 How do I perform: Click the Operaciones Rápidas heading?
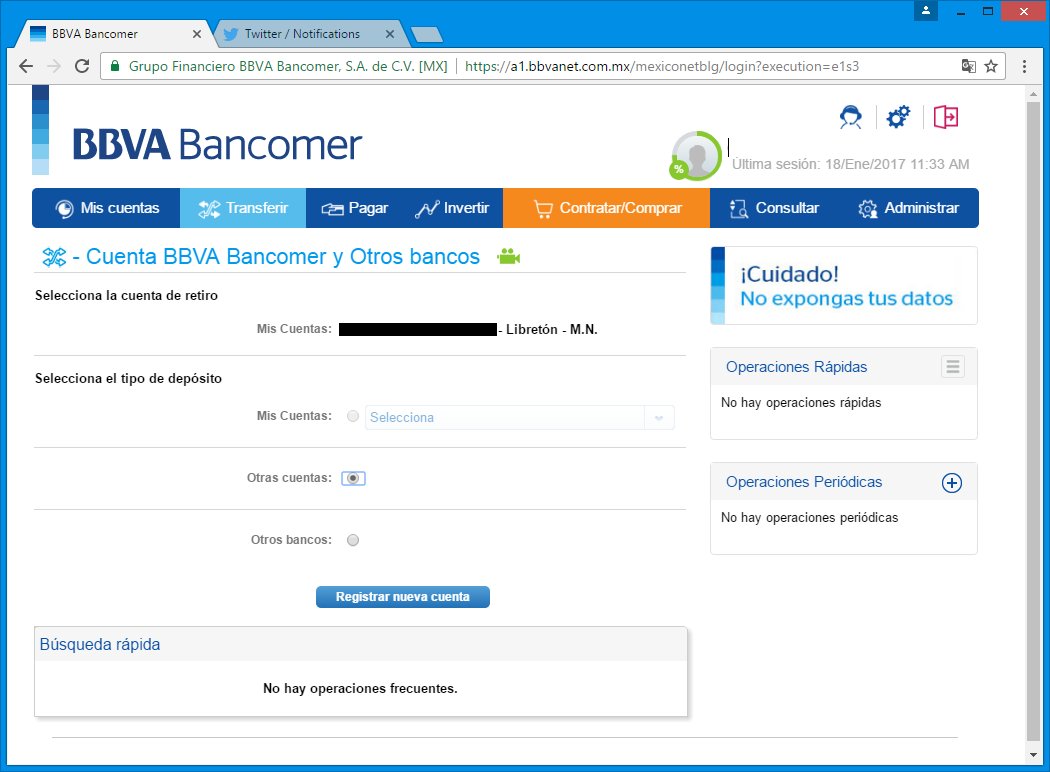[x=796, y=367]
